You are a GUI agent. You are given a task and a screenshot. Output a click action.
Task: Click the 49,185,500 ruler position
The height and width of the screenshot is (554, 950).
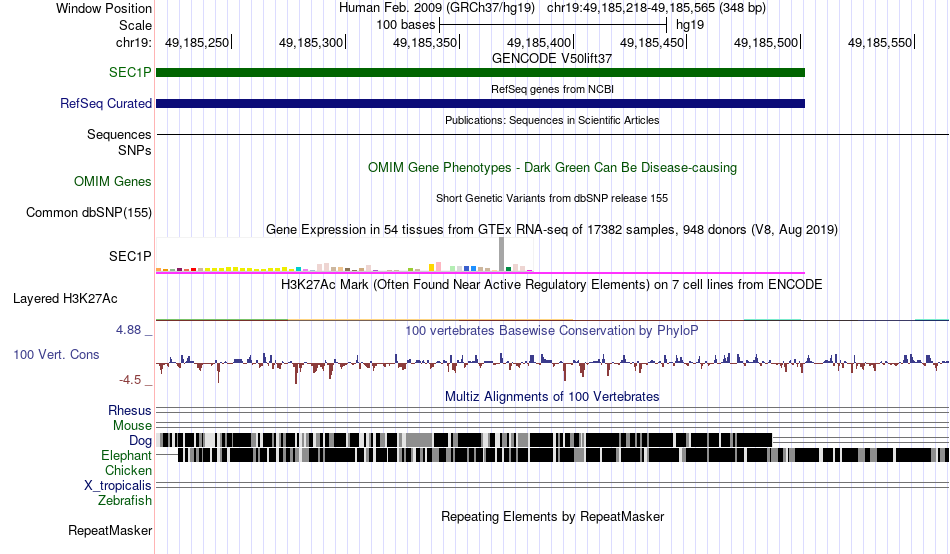[766, 42]
